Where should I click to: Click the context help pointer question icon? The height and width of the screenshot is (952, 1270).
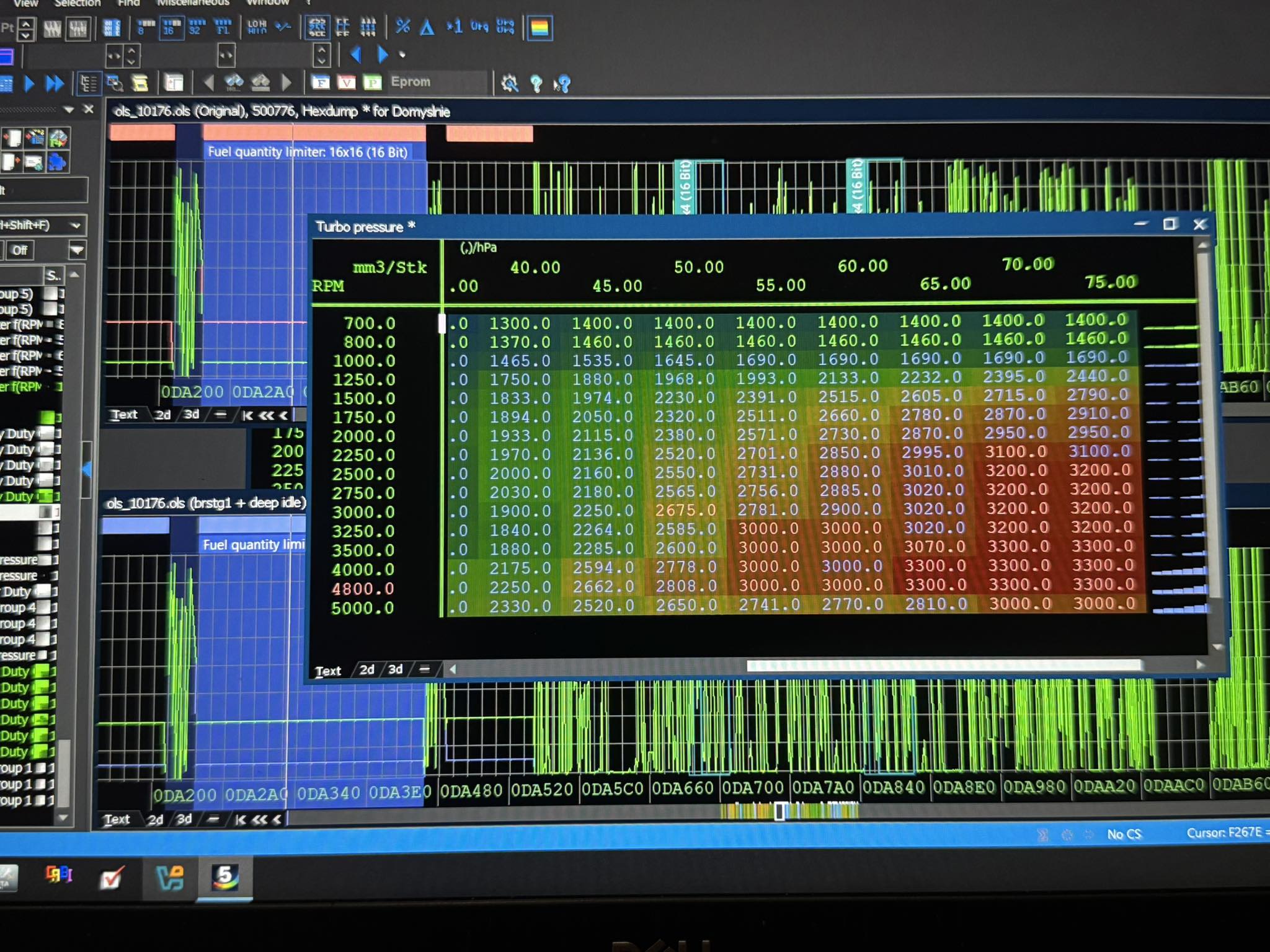(x=562, y=84)
